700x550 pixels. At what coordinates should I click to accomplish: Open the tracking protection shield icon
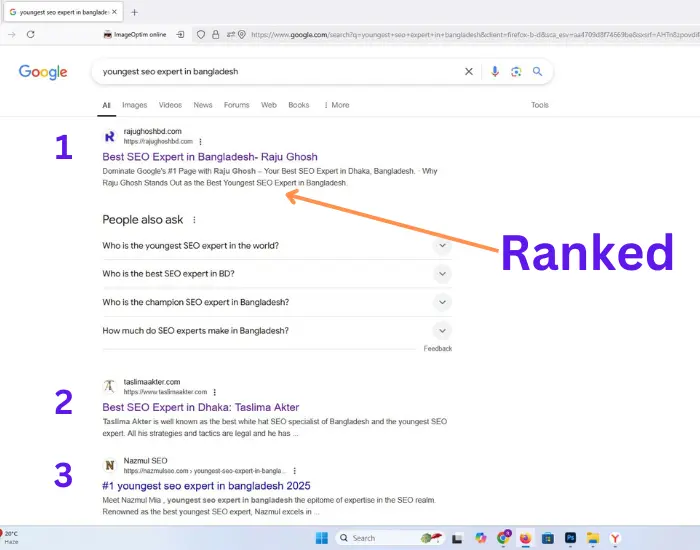click(x=201, y=34)
